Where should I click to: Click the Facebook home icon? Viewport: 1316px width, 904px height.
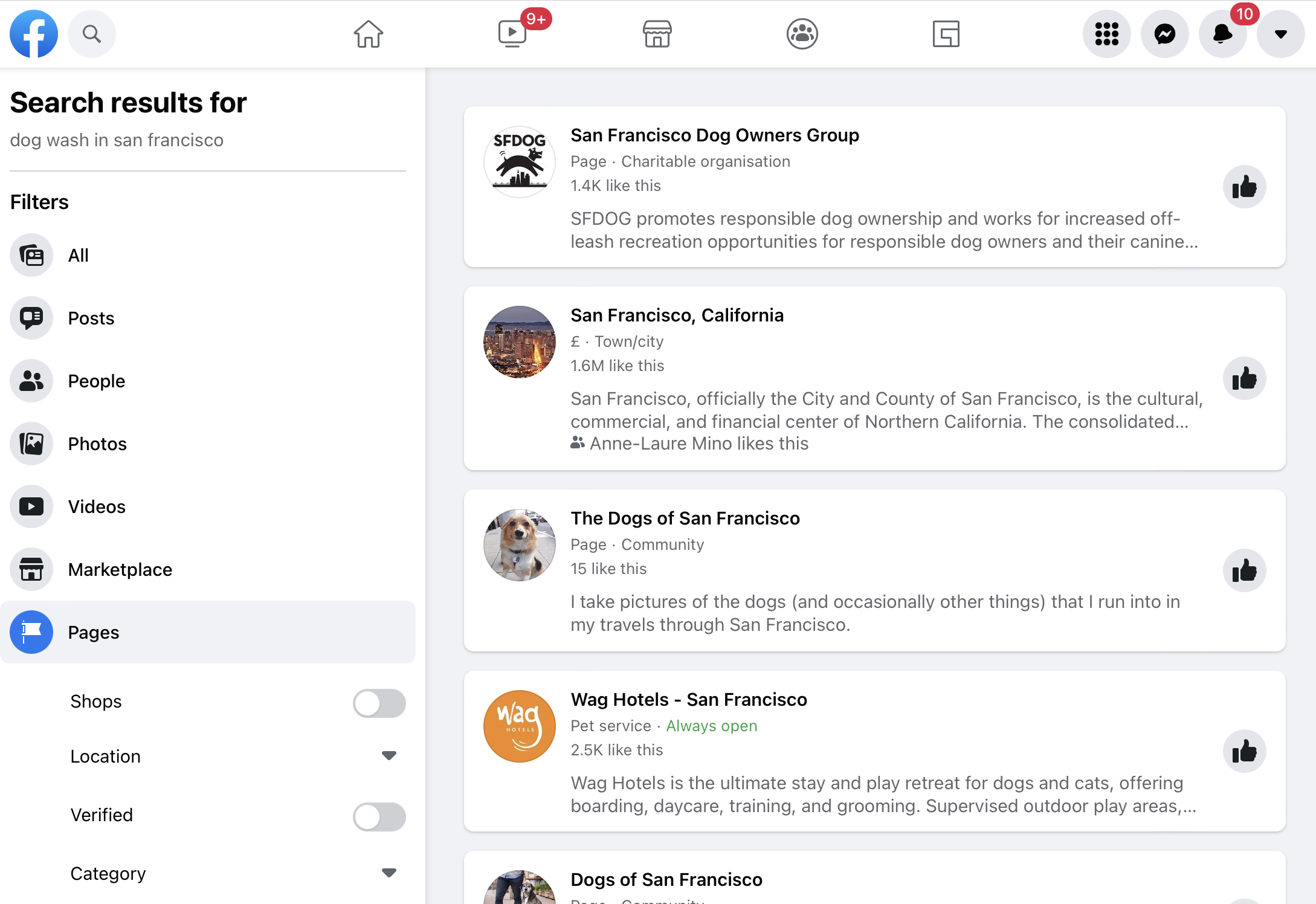(368, 33)
